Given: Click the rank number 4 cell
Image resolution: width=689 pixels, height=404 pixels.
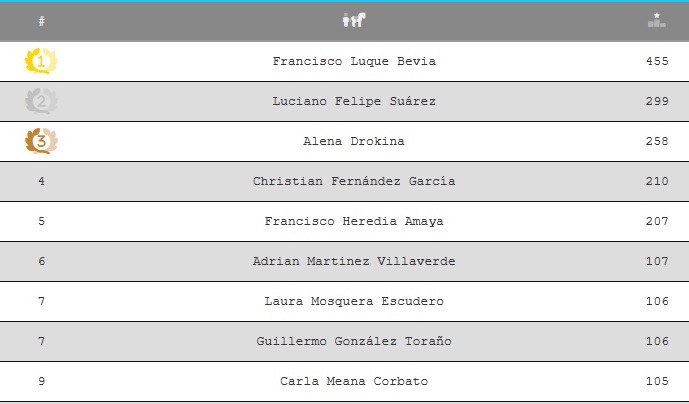Looking at the screenshot, I should [x=41, y=182].
